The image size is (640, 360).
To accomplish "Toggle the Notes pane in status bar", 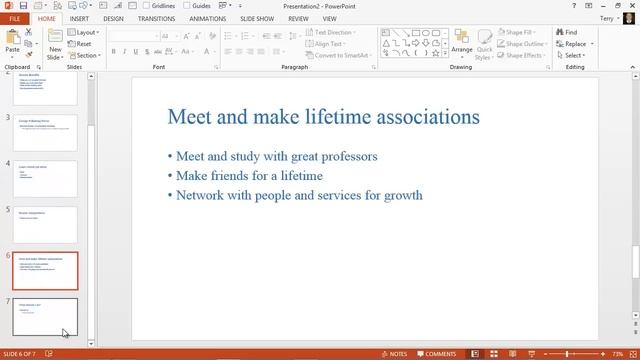I will coord(394,354).
